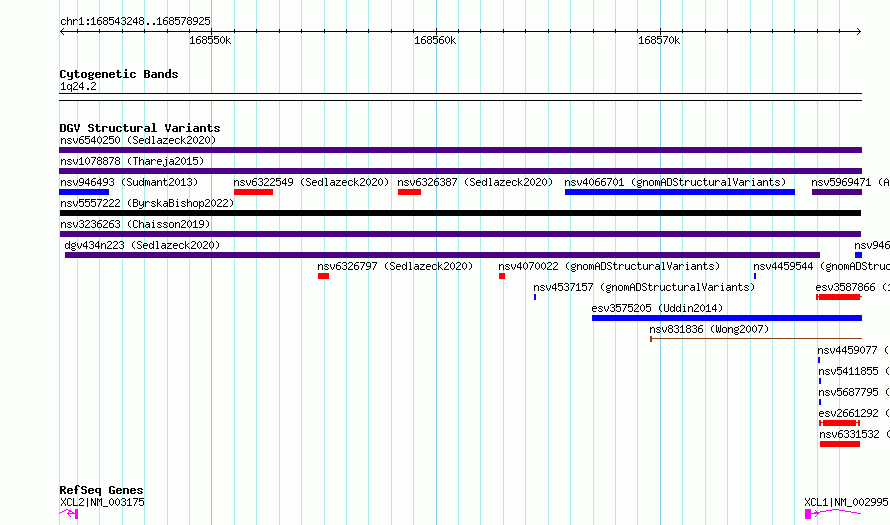This screenshot has height=525, width=890.
Task: Open nsv831836 (Wong2007) label
Action: tap(709, 329)
